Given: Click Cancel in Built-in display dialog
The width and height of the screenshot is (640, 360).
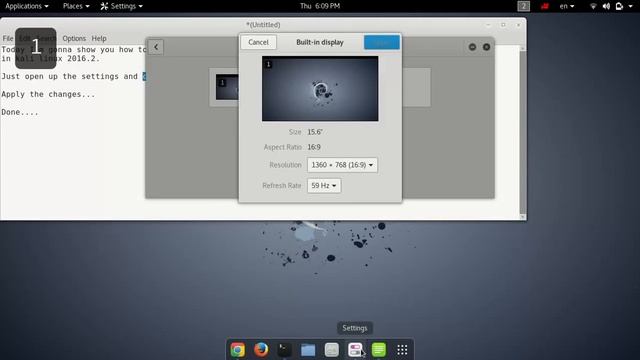Looking at the screenshot, I should coord(258,42).
